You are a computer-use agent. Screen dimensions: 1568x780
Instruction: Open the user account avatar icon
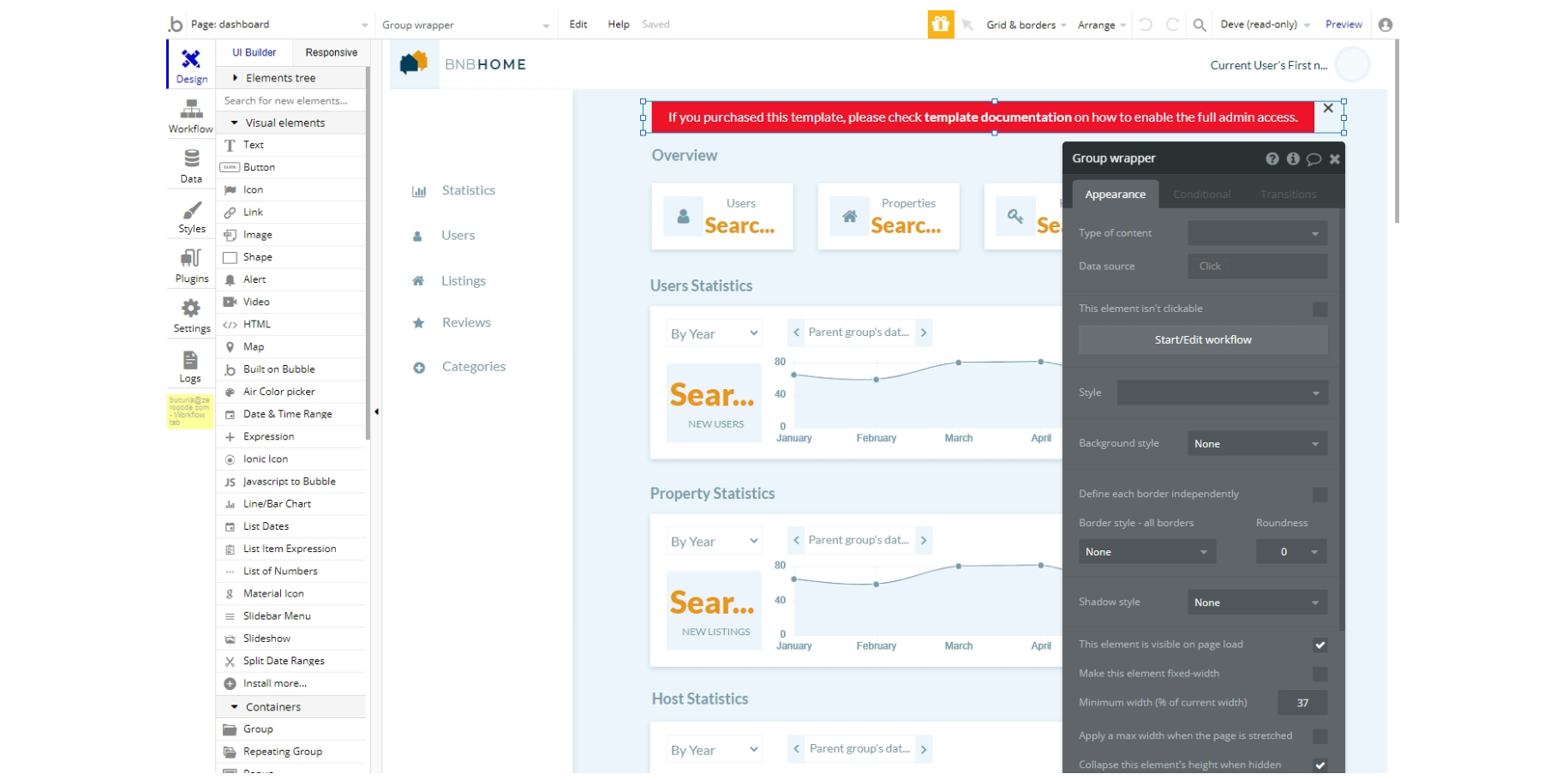click(x=1385, y=25)
